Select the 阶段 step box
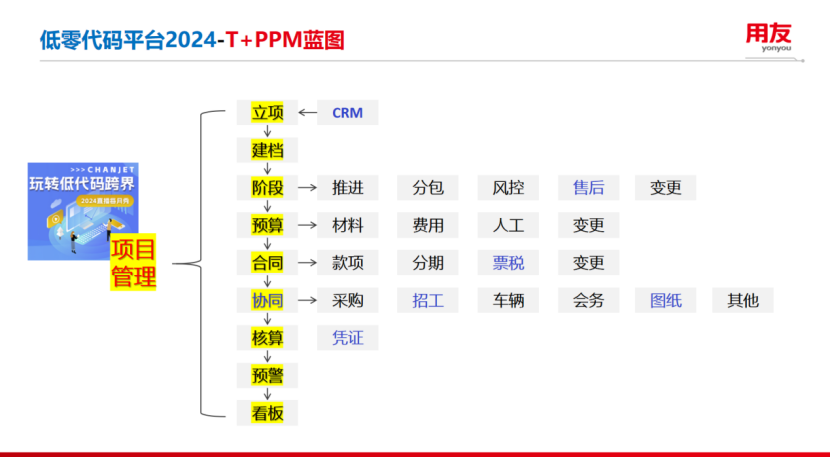This screenshot has width=831, height=457. click(267, 188)
